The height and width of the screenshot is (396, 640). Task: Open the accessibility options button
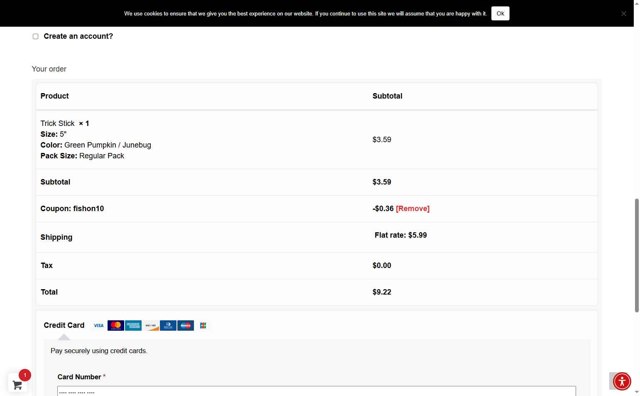pos(622,382)
